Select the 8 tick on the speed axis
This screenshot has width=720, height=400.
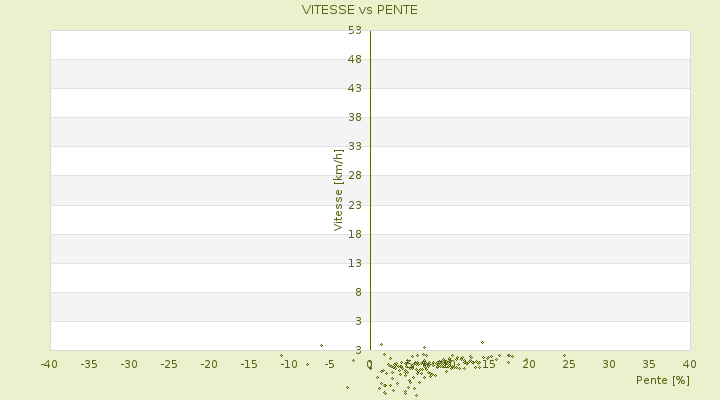tap(357, 292)
